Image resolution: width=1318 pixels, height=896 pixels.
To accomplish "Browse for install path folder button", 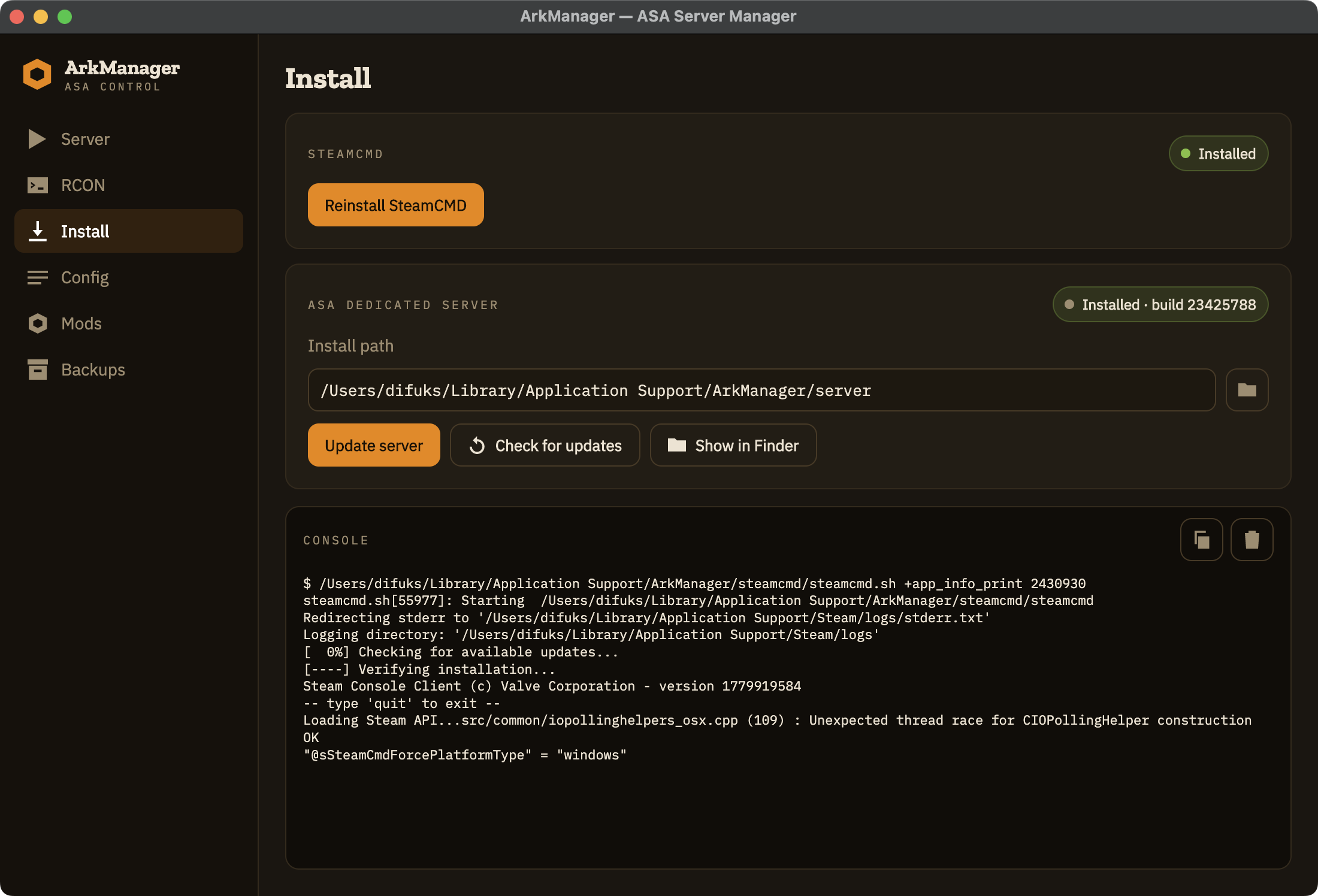I will pos(1247,390).
